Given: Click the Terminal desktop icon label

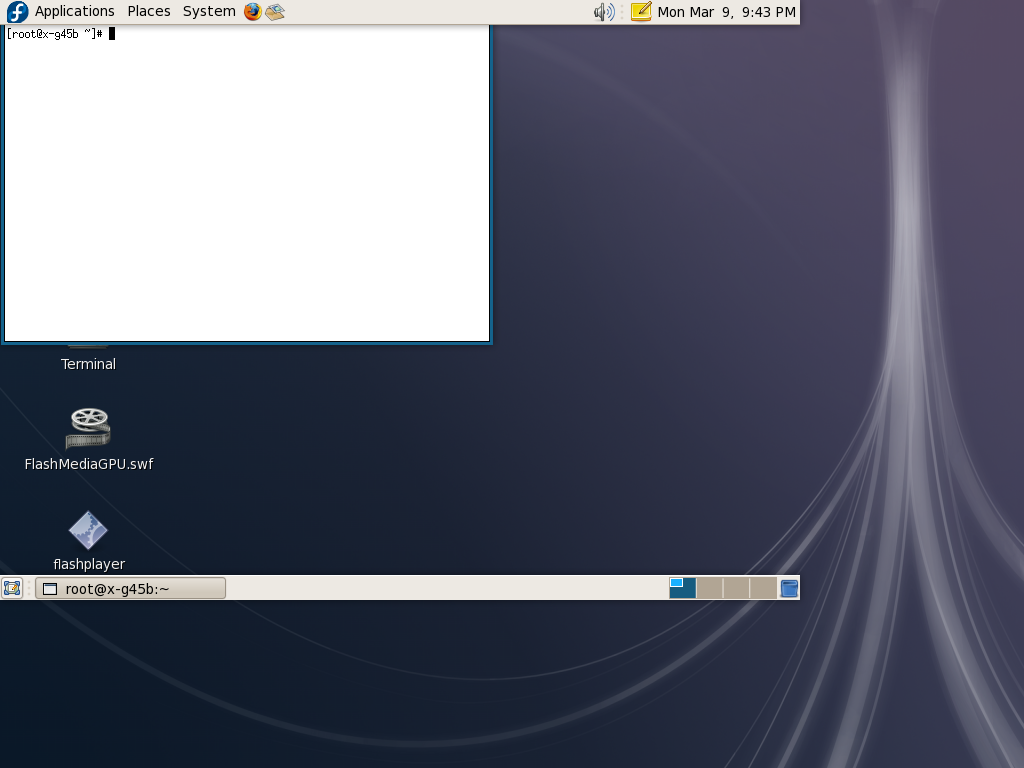Looking at the screenshot, I should [x=88, y=364].
